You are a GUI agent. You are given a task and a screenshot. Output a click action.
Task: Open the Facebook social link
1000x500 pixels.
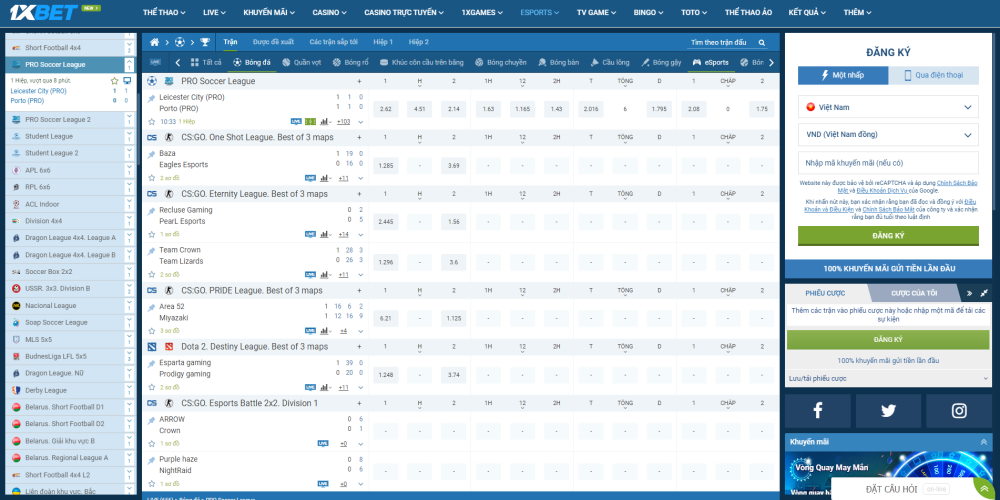[818, 411]
